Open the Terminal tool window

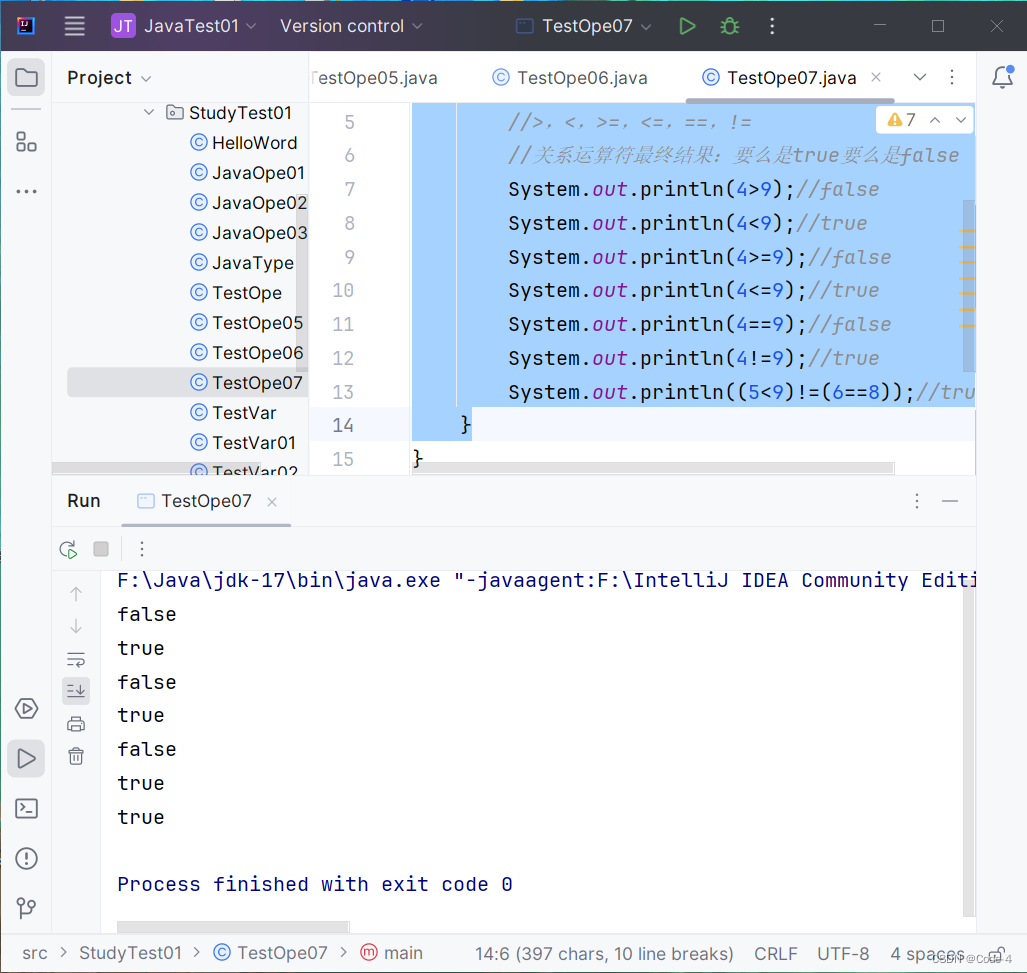pos(26,809)
